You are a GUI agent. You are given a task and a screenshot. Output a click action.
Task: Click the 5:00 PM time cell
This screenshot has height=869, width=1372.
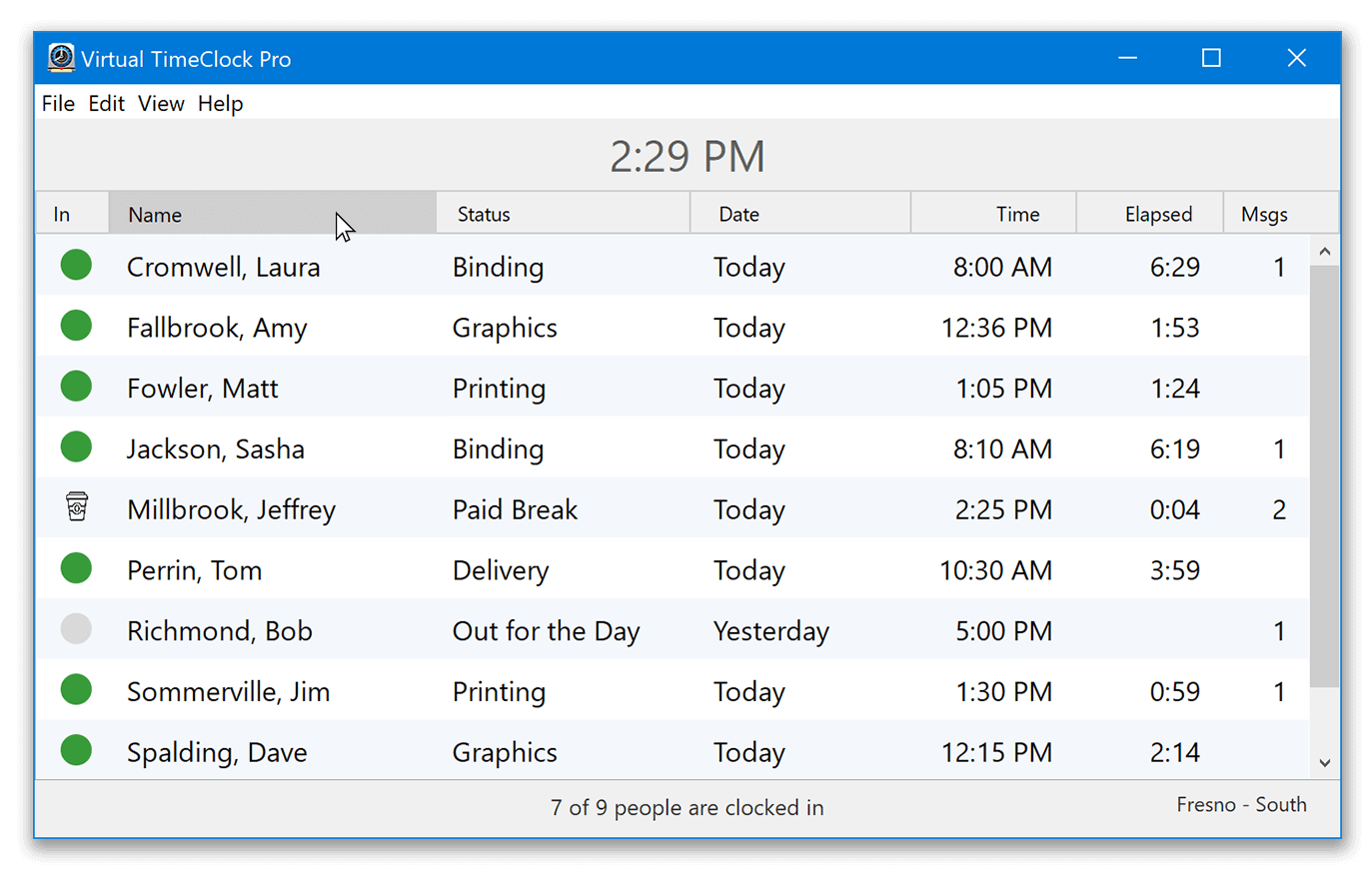1003,631
